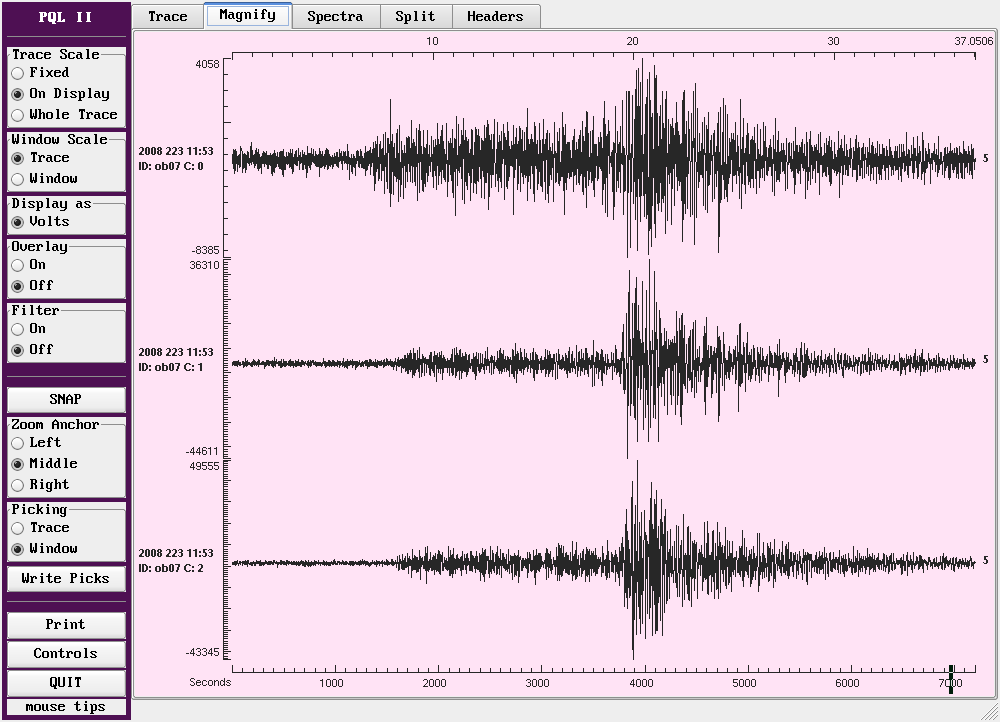The image size is (1000, 722).
Task: Open the Split tab
Action: (x=415, y=16)
